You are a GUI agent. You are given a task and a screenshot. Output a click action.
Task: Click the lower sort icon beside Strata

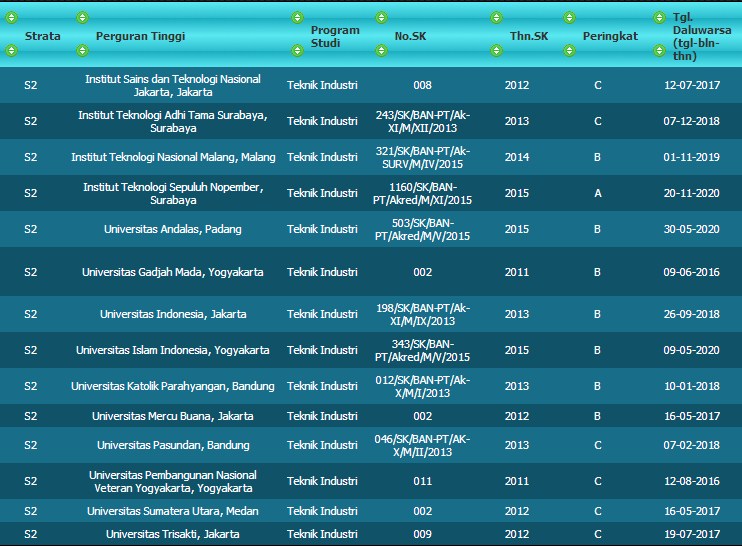pos(11,50)
